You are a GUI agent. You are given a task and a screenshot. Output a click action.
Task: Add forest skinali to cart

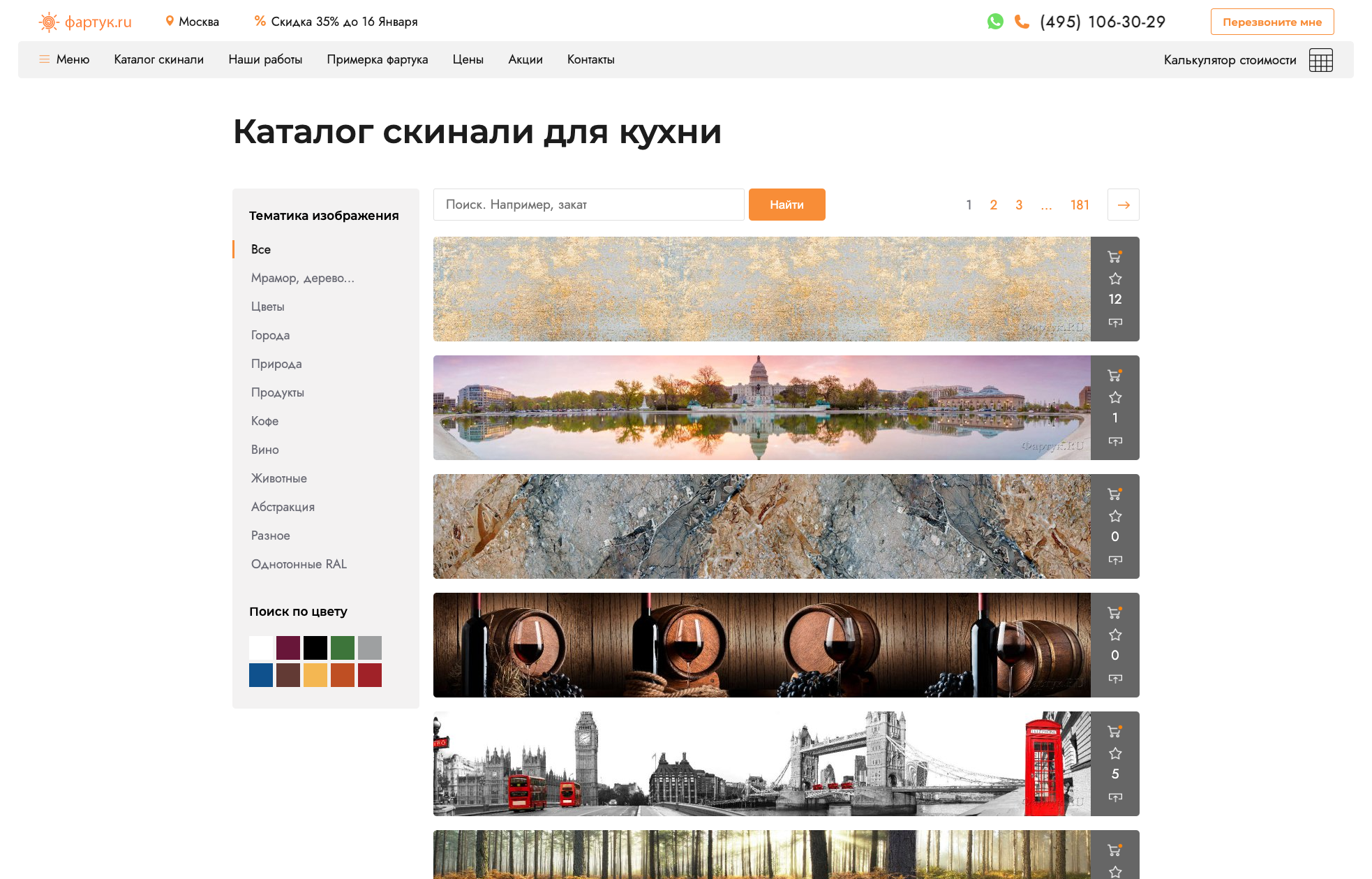coord(1114,850)
